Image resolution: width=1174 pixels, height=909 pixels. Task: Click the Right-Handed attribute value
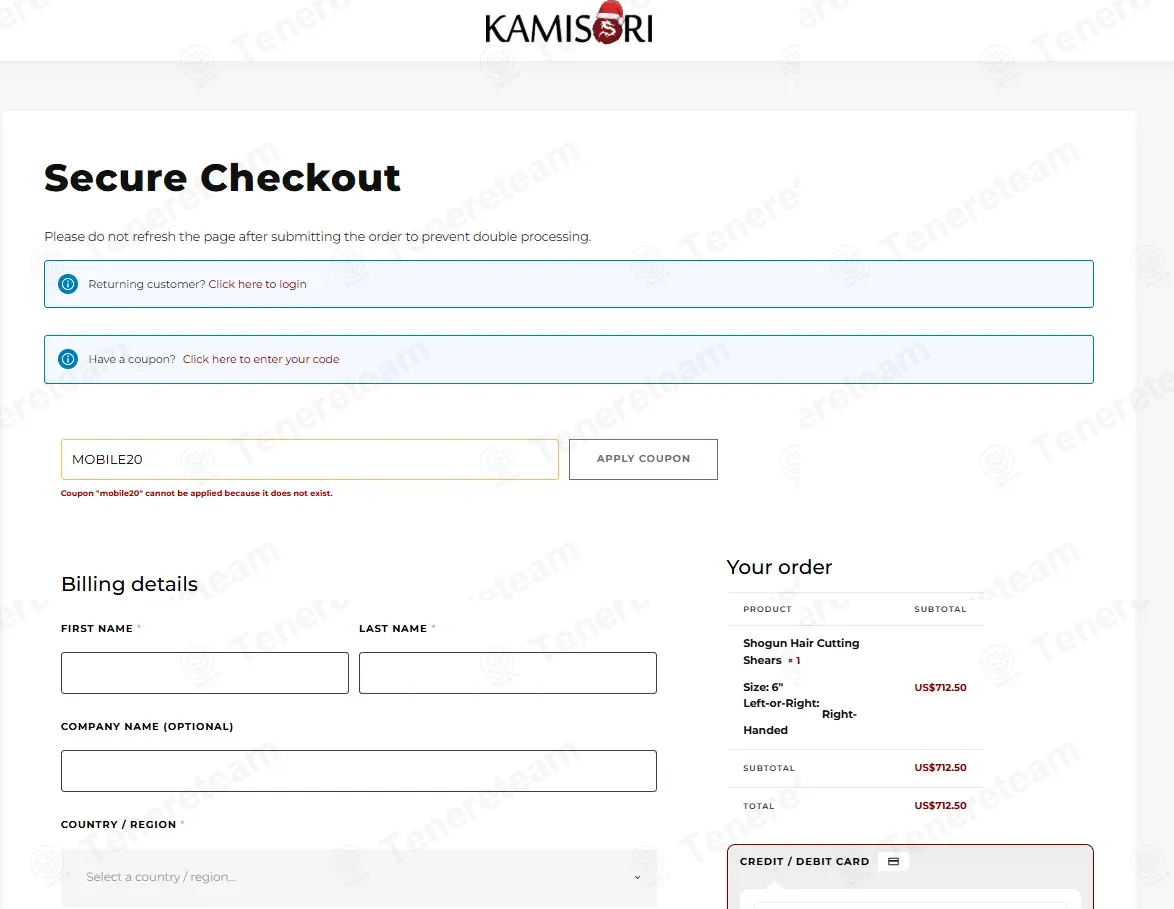coord(800,722)
